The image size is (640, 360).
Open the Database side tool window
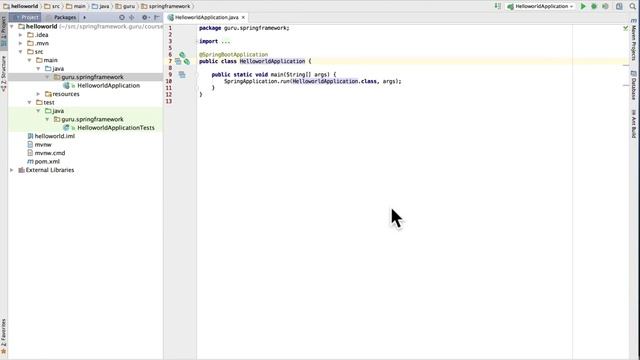[x=633, y=85]
